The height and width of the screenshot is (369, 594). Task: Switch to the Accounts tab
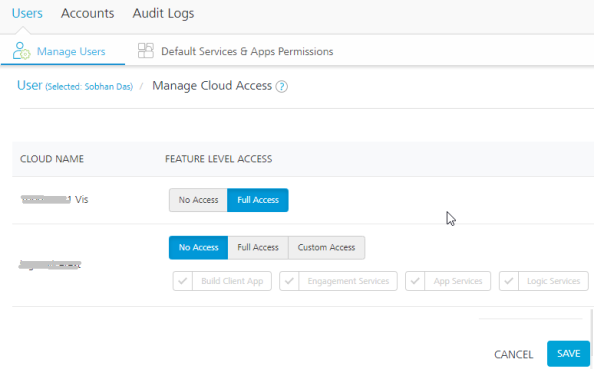88,13
